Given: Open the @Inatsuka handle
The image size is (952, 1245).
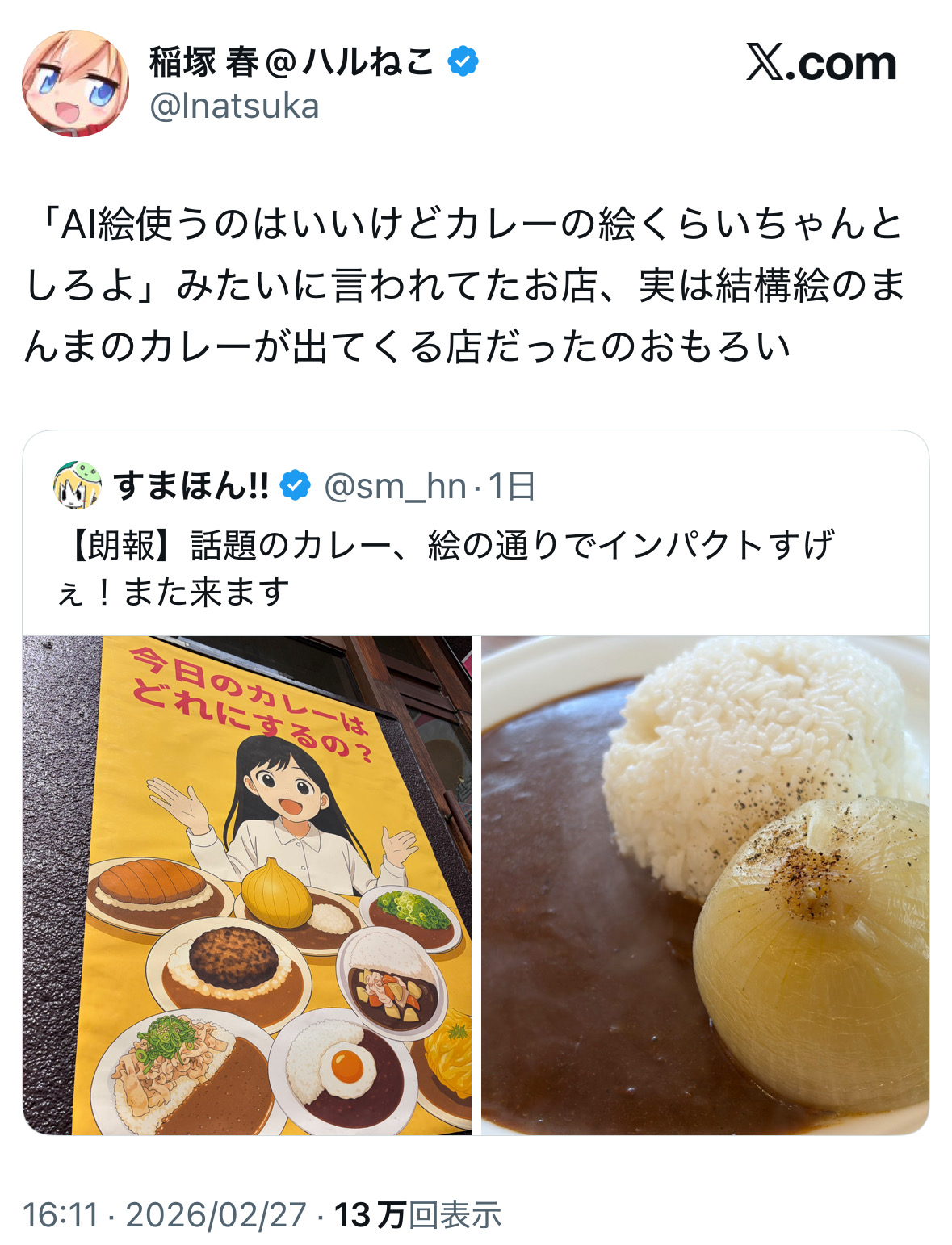Looking at the screenshot, I should coord(235,107).
